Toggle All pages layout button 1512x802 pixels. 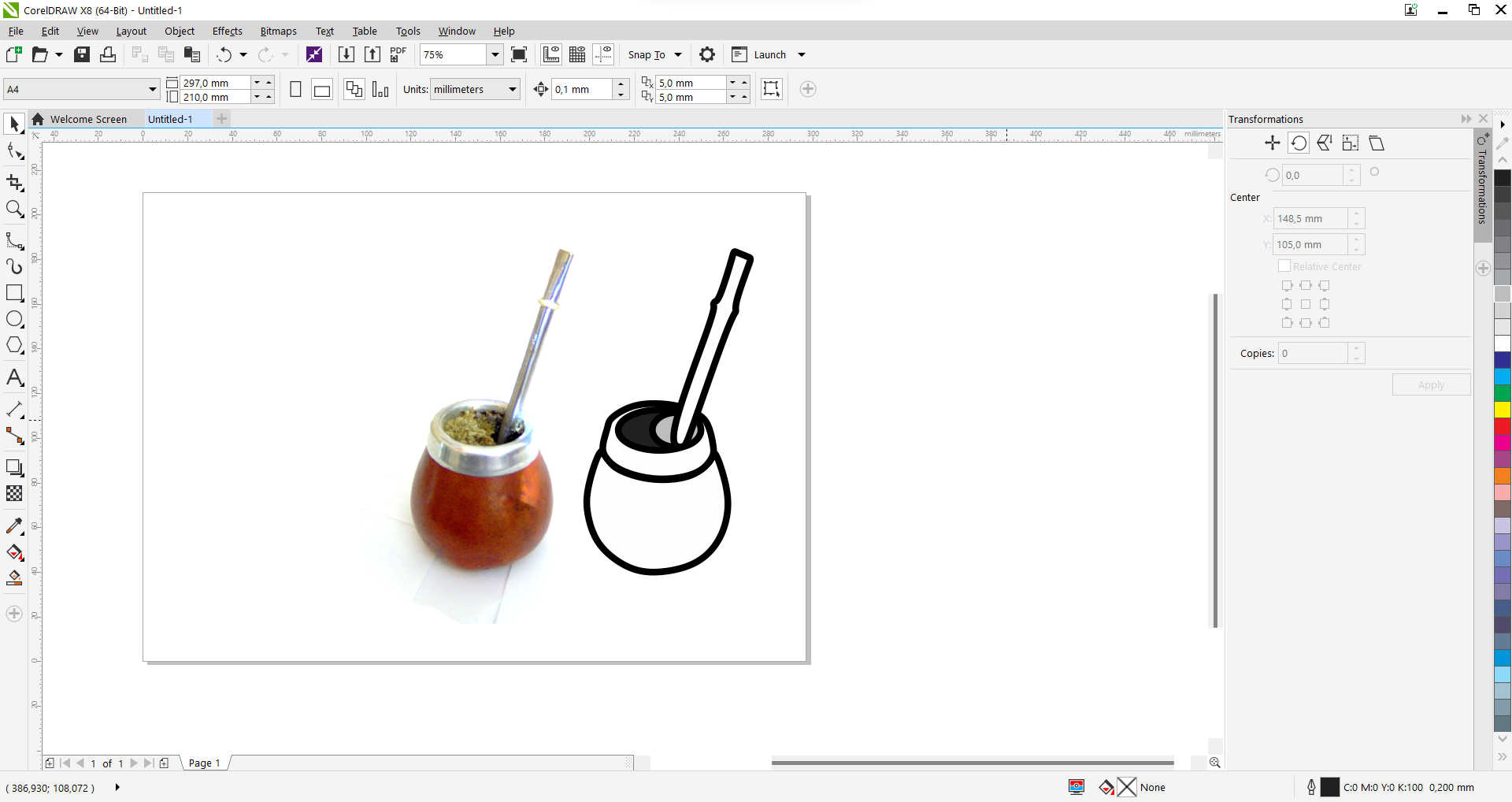pos(354,89)
